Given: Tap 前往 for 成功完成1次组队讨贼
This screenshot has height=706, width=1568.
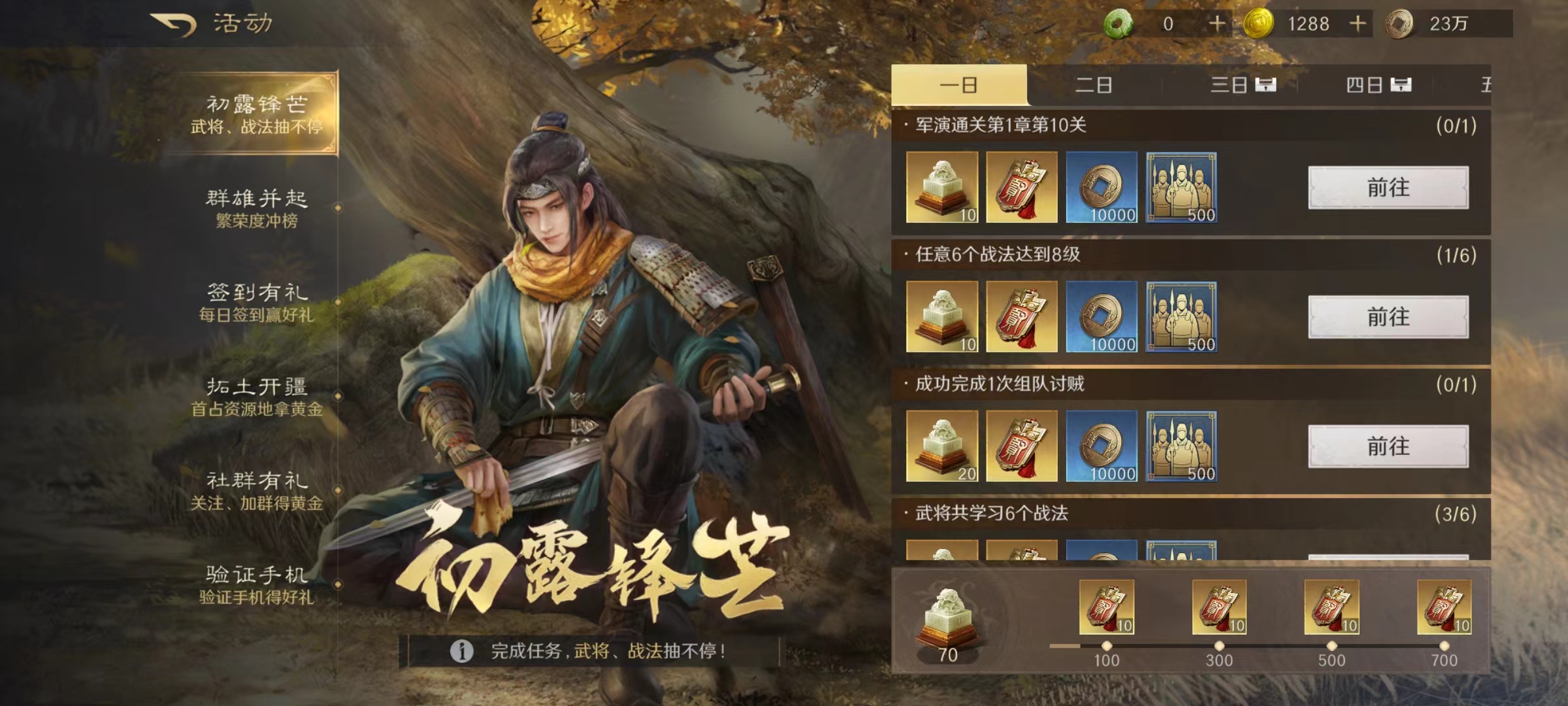Looking at the screenshot, I should [x=1388, y=446].
